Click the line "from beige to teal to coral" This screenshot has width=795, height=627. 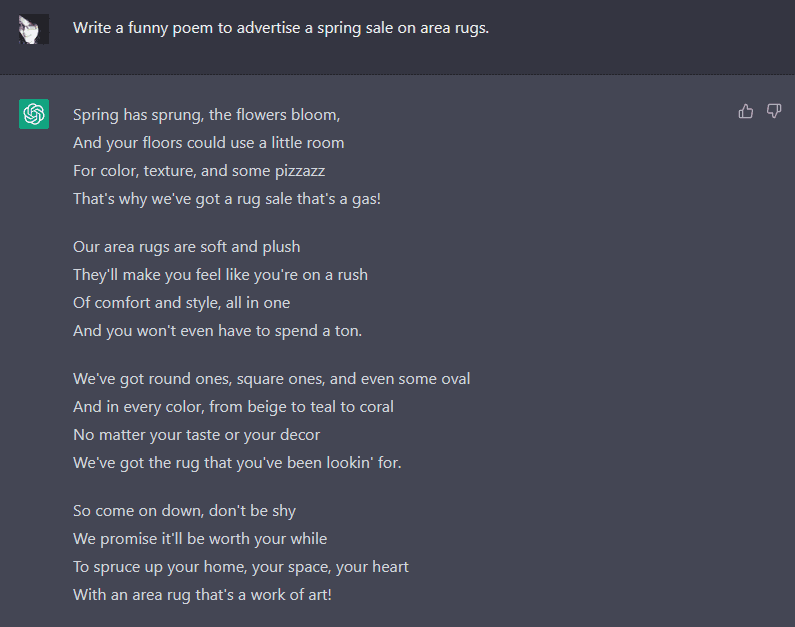233,407
